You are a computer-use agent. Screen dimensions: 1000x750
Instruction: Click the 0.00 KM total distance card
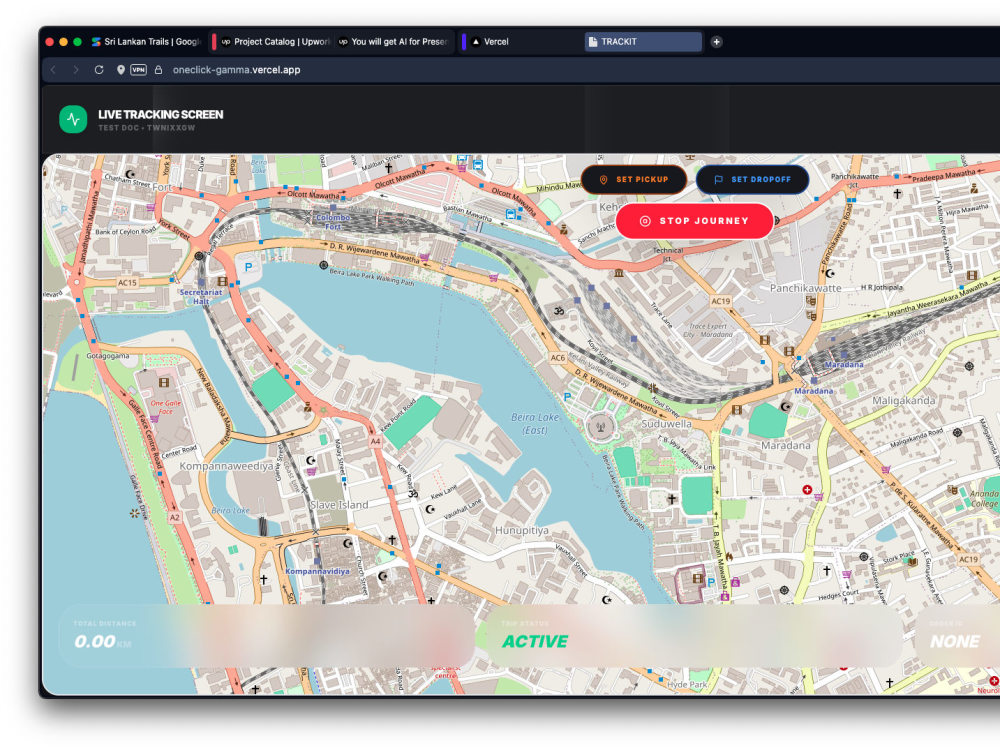tap(267, 636)
